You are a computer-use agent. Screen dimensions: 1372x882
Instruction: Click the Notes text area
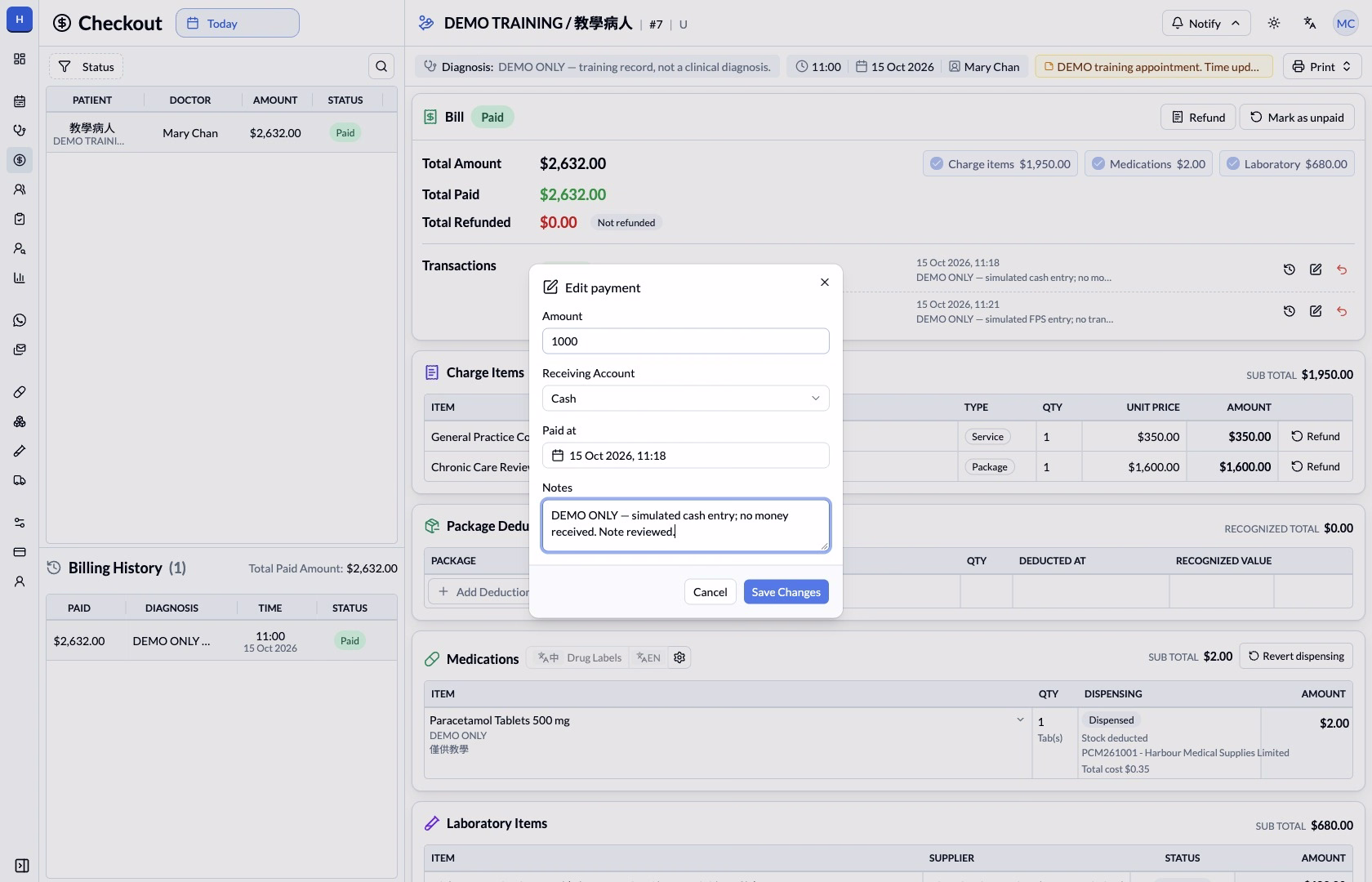coord(686,525)
